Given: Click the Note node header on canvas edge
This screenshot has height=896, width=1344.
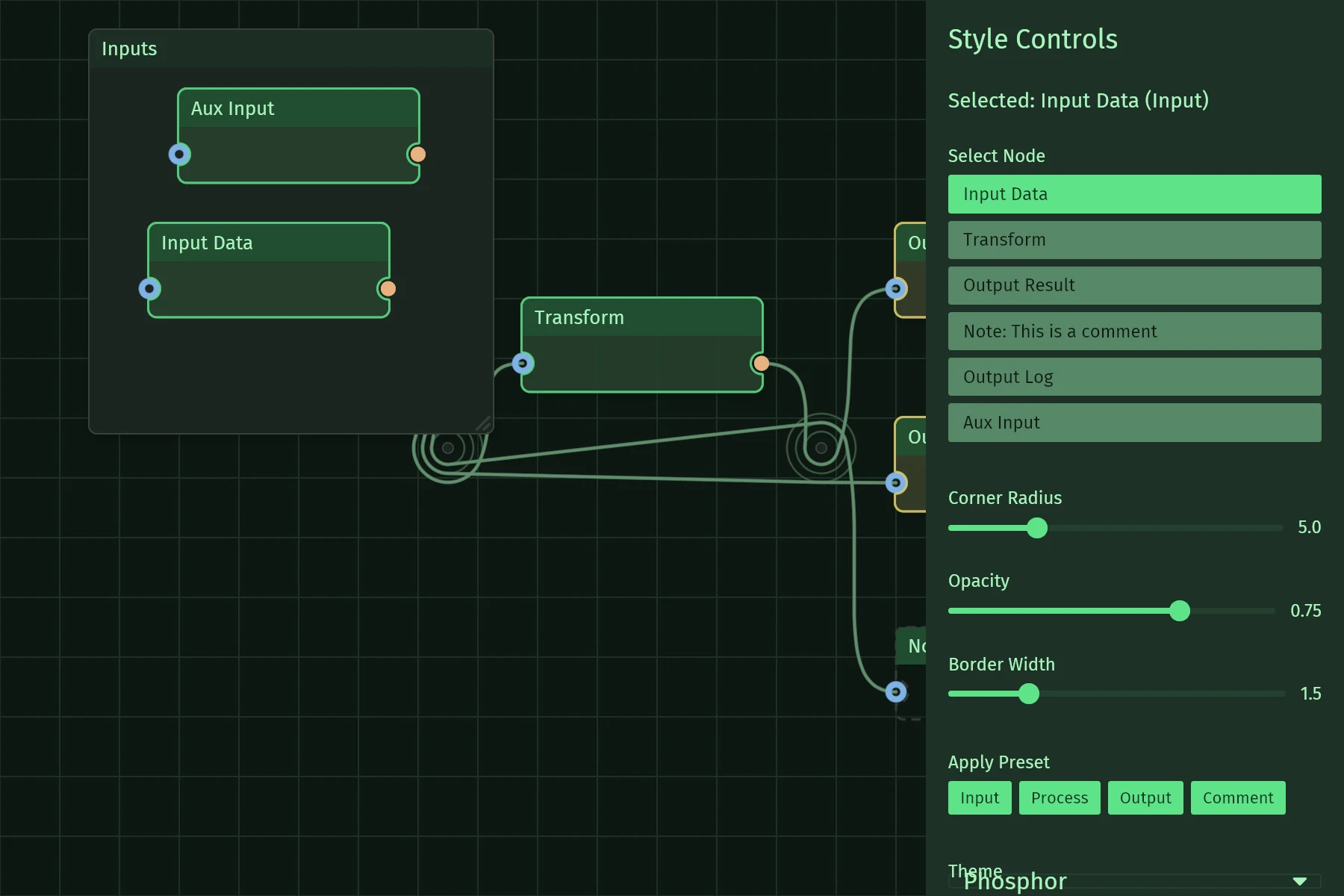Looking at the screenshot, I should 912,646.
